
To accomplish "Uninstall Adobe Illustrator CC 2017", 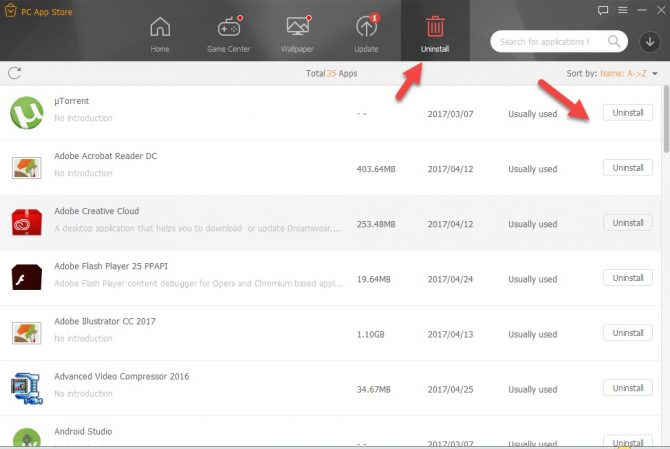I will point(628,333).
